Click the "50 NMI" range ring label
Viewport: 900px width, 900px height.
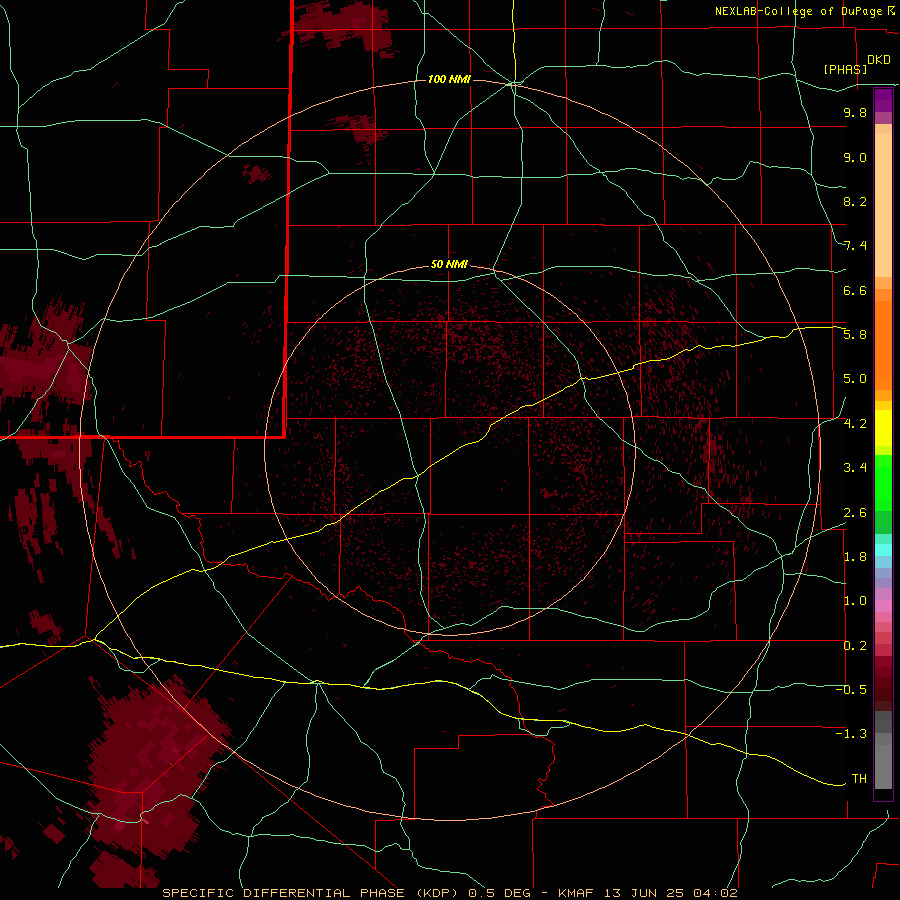pos(449,264)
